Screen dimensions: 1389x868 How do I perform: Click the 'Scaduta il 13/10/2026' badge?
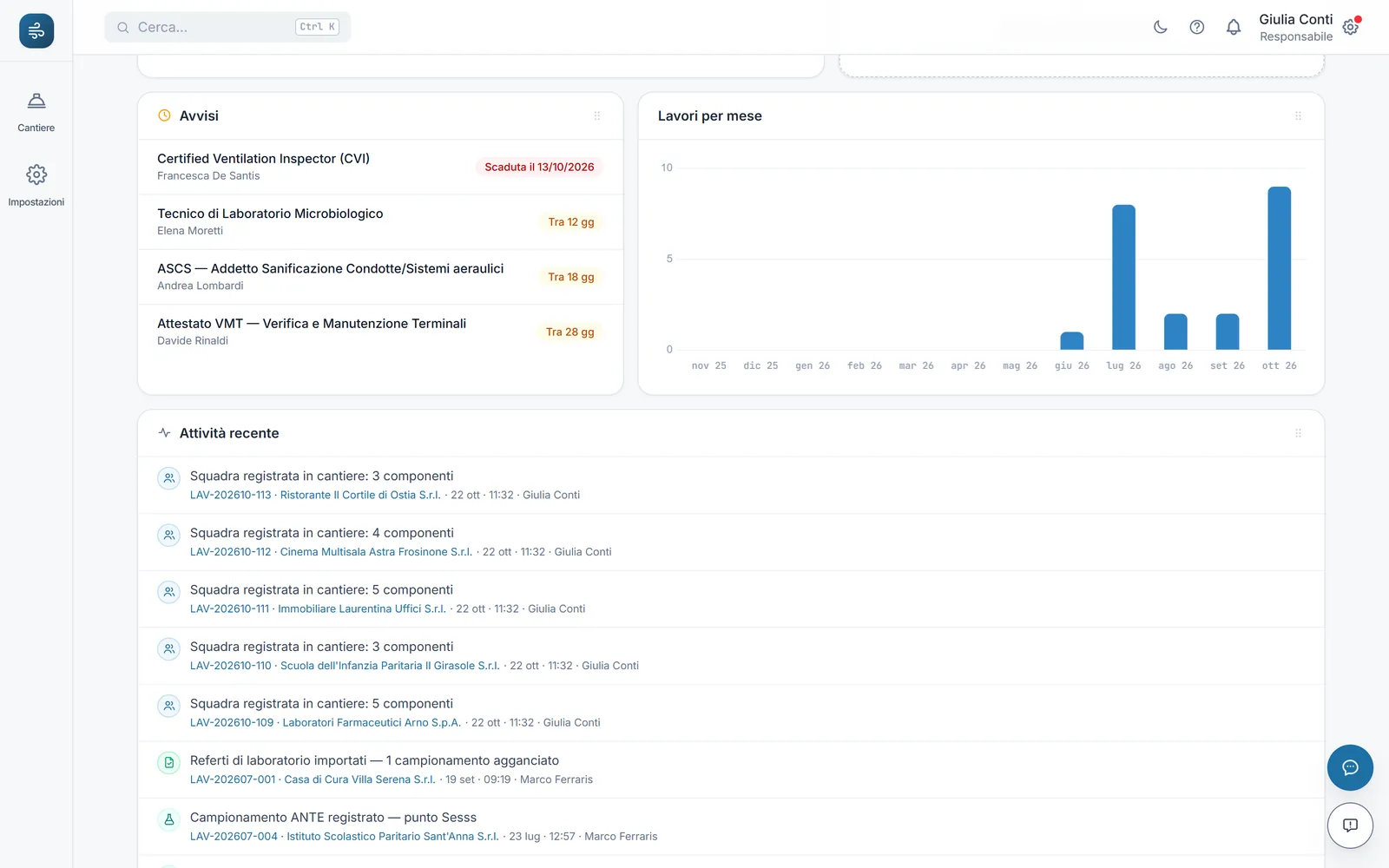click(x=539, y=167)
